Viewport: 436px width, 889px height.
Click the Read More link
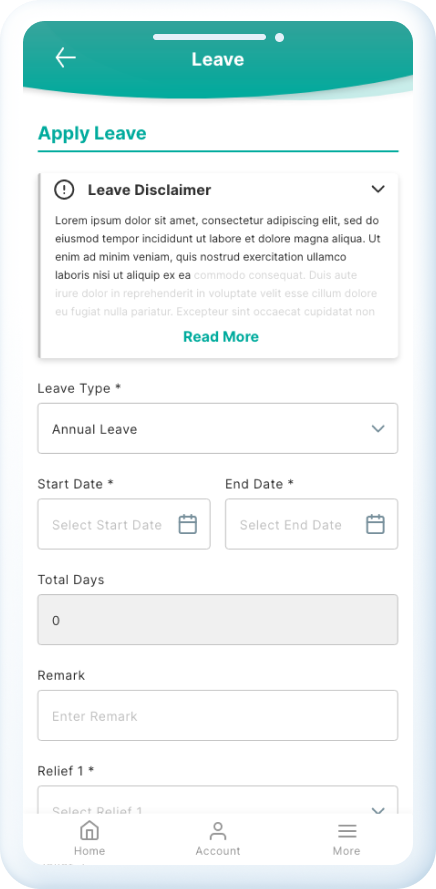pos(221,337)
